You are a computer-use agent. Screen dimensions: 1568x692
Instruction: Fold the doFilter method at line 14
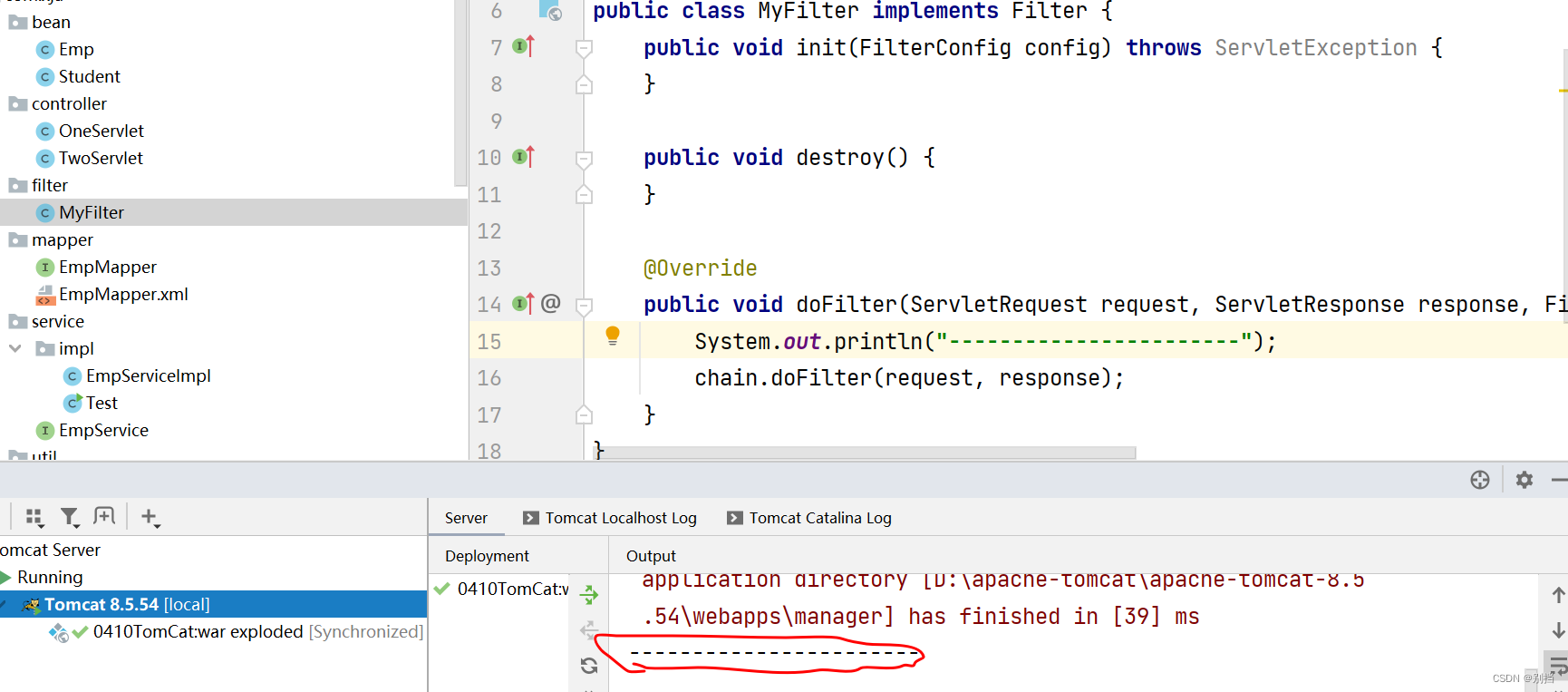coord(585,306)
